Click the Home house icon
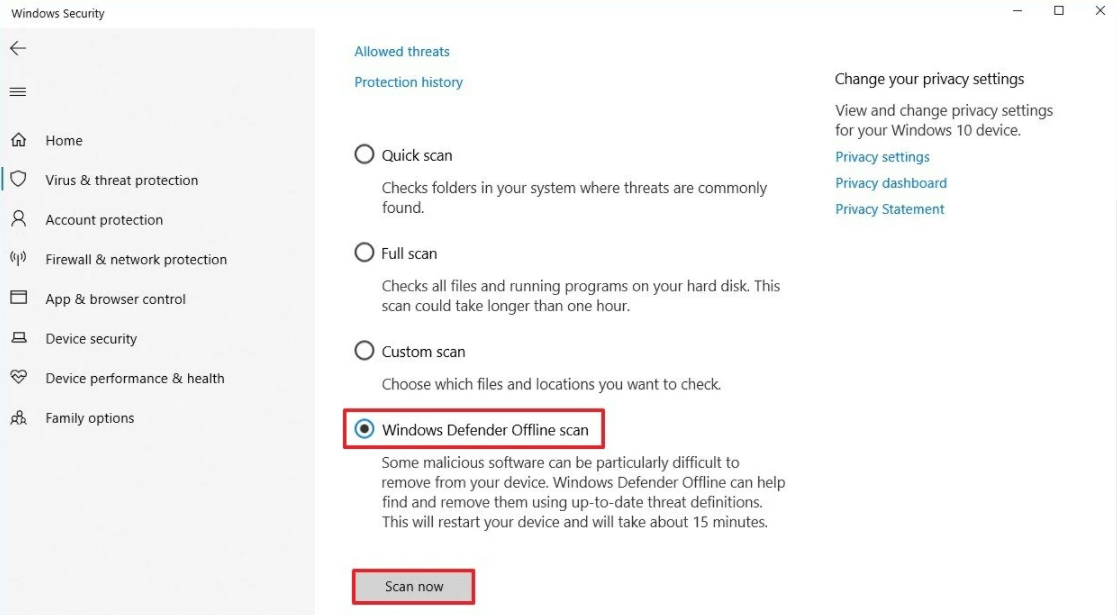This screenshot has height=615, width=1117. (19, 140)
